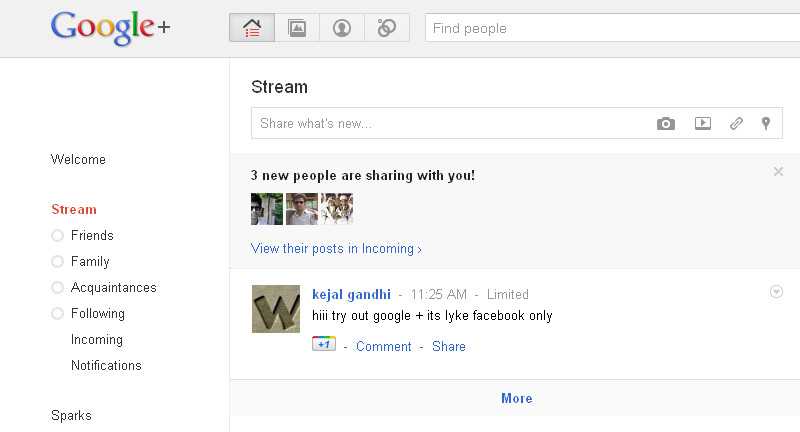Open the Home stream icon
The width and height of the screenshot is (800, 432).
(252, 28)
